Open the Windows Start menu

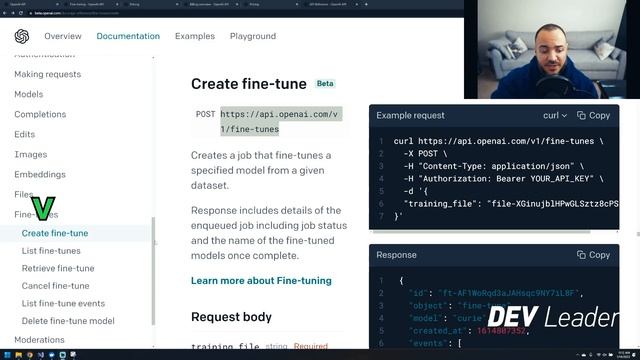tap(7, 355)
